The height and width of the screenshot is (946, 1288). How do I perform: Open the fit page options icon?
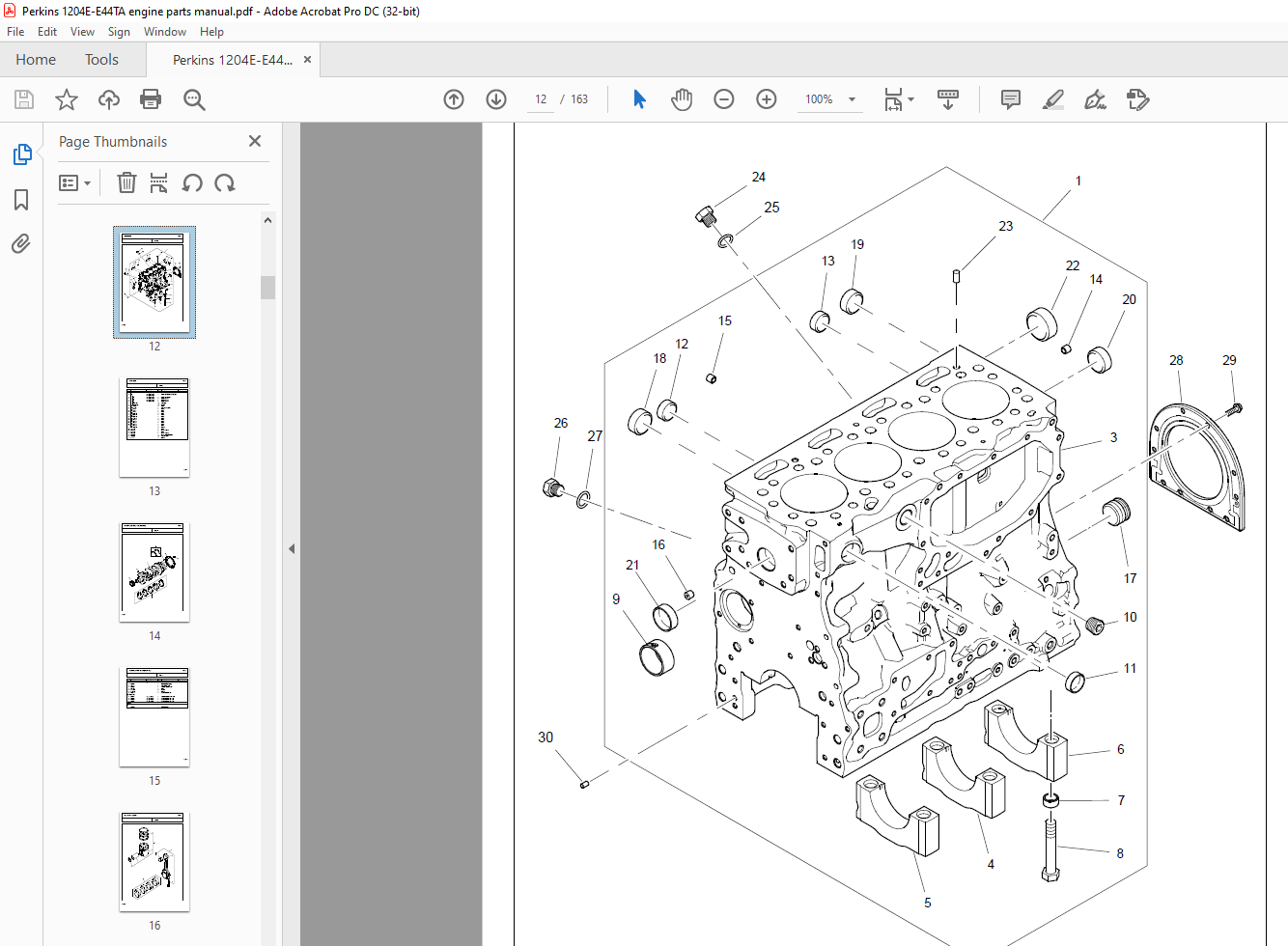899,99
